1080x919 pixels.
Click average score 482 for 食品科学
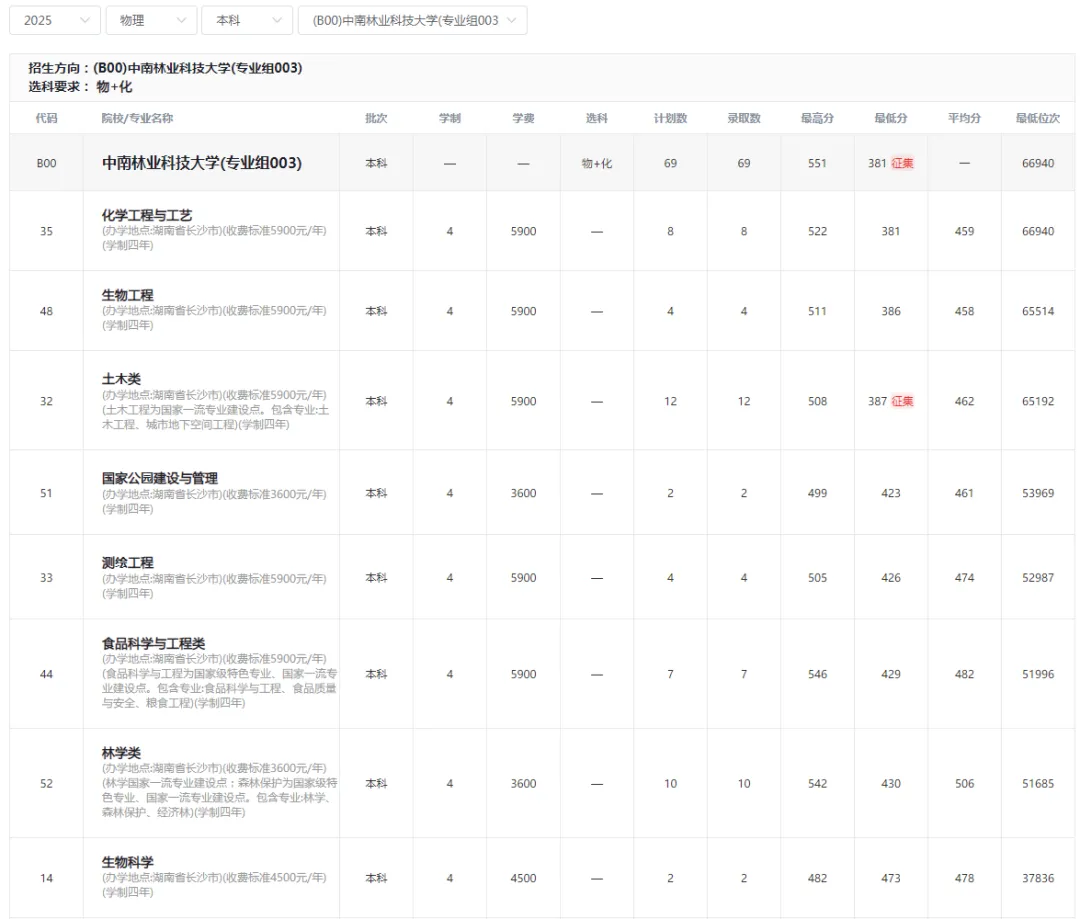tap(964, 674)
